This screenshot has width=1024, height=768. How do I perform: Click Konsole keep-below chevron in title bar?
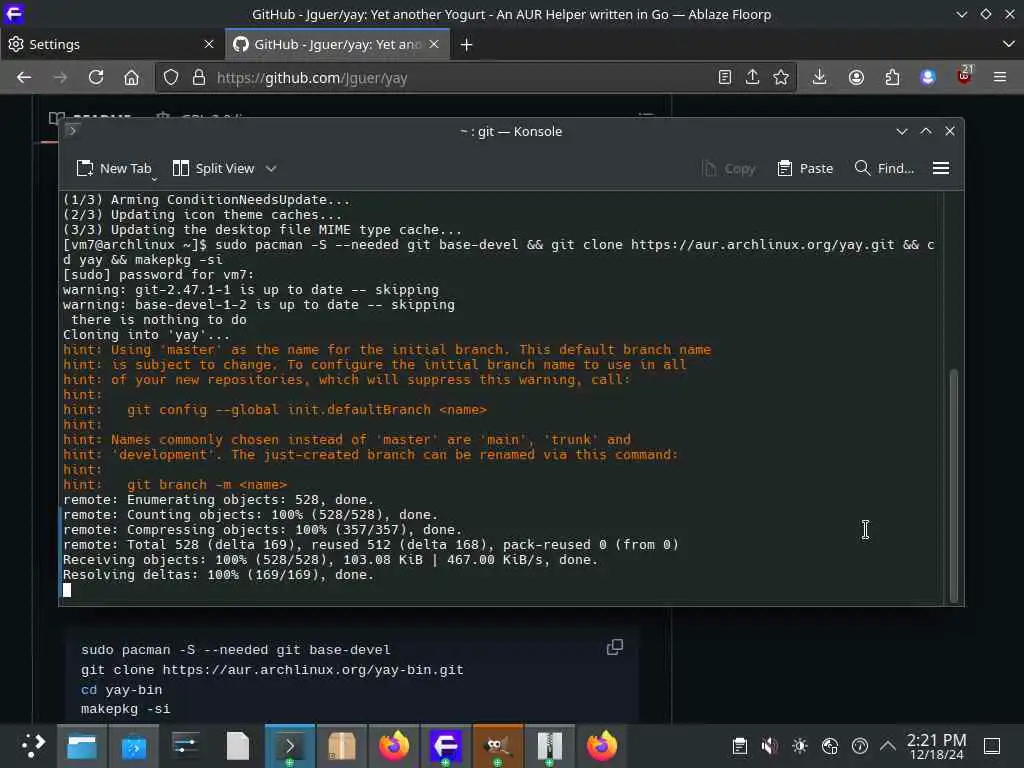(x=902, y=131)
